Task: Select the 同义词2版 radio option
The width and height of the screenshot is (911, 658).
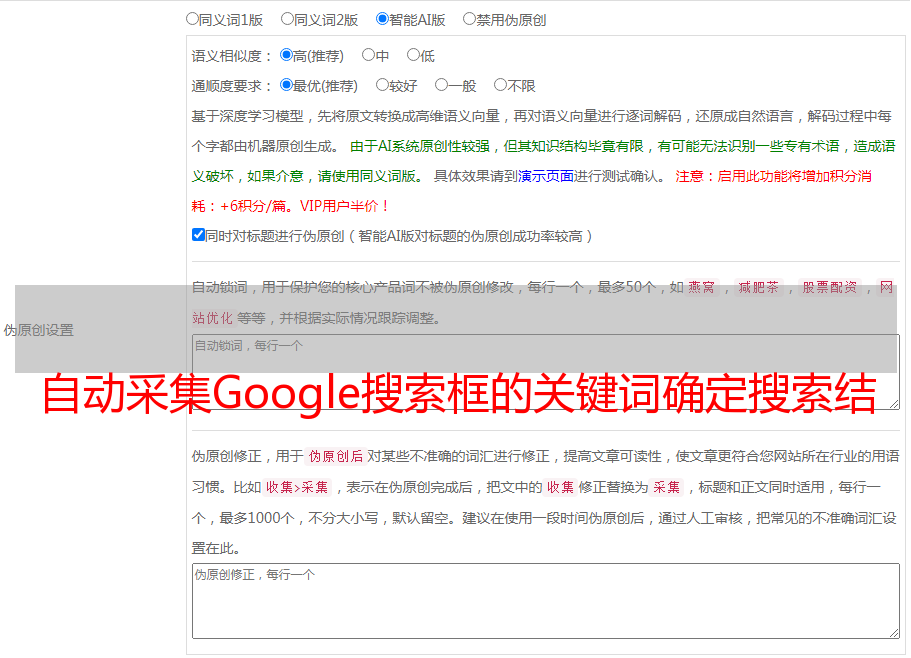Action: pyautogui.click(x=287, y=19)
